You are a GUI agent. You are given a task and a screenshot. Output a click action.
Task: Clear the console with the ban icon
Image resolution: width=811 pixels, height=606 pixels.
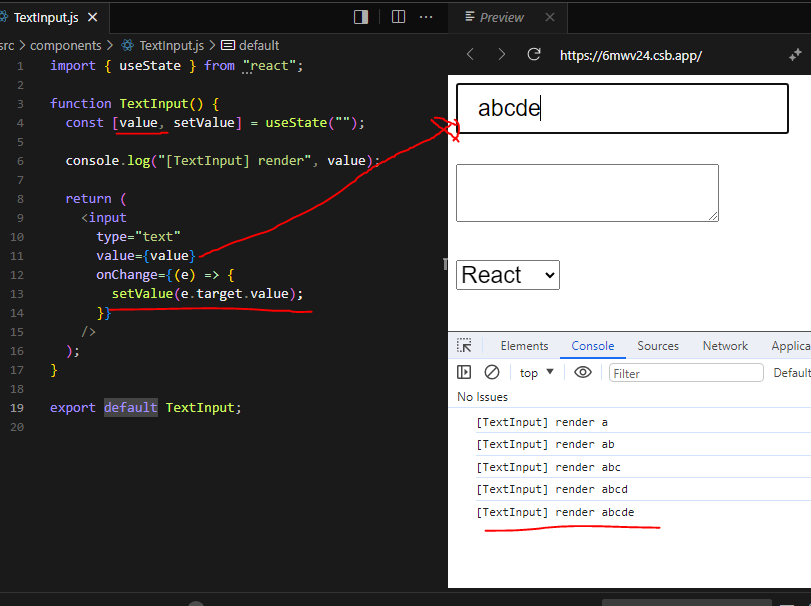pyautogui.click(x=491, y=372)
